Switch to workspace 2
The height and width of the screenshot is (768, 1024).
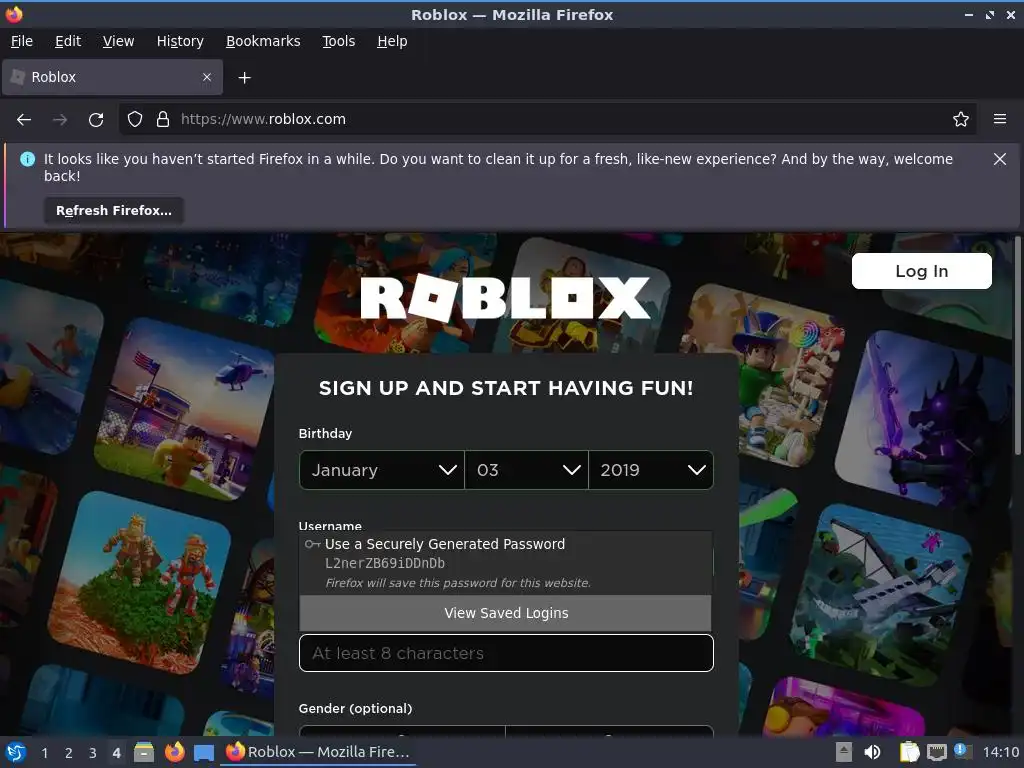[68, 753]
